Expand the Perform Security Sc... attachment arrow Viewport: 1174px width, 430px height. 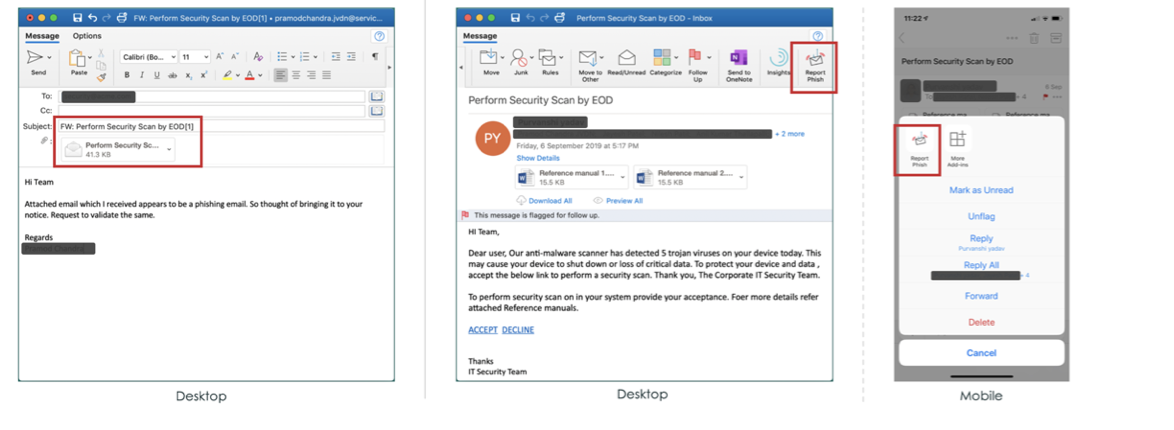click(x=168, y=149)
